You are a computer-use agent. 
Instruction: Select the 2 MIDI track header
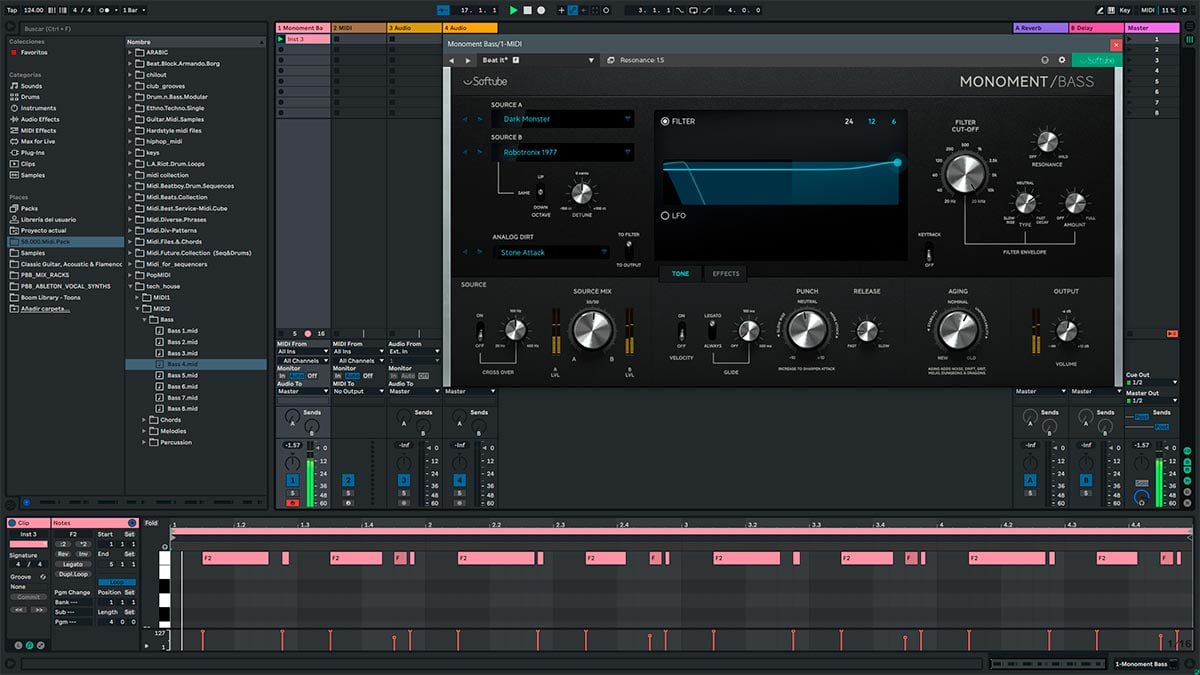point(359,28)
